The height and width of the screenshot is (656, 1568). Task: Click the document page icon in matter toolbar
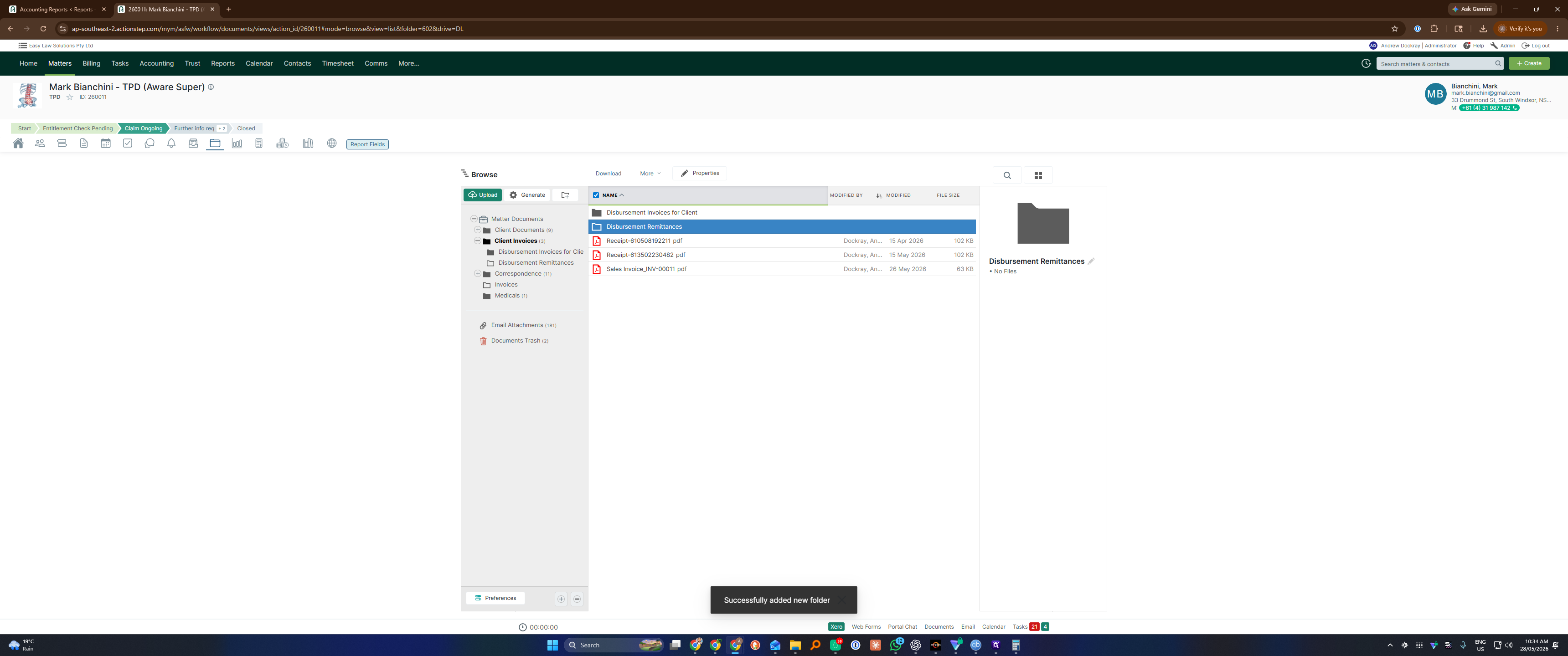[x=84, y=143]
